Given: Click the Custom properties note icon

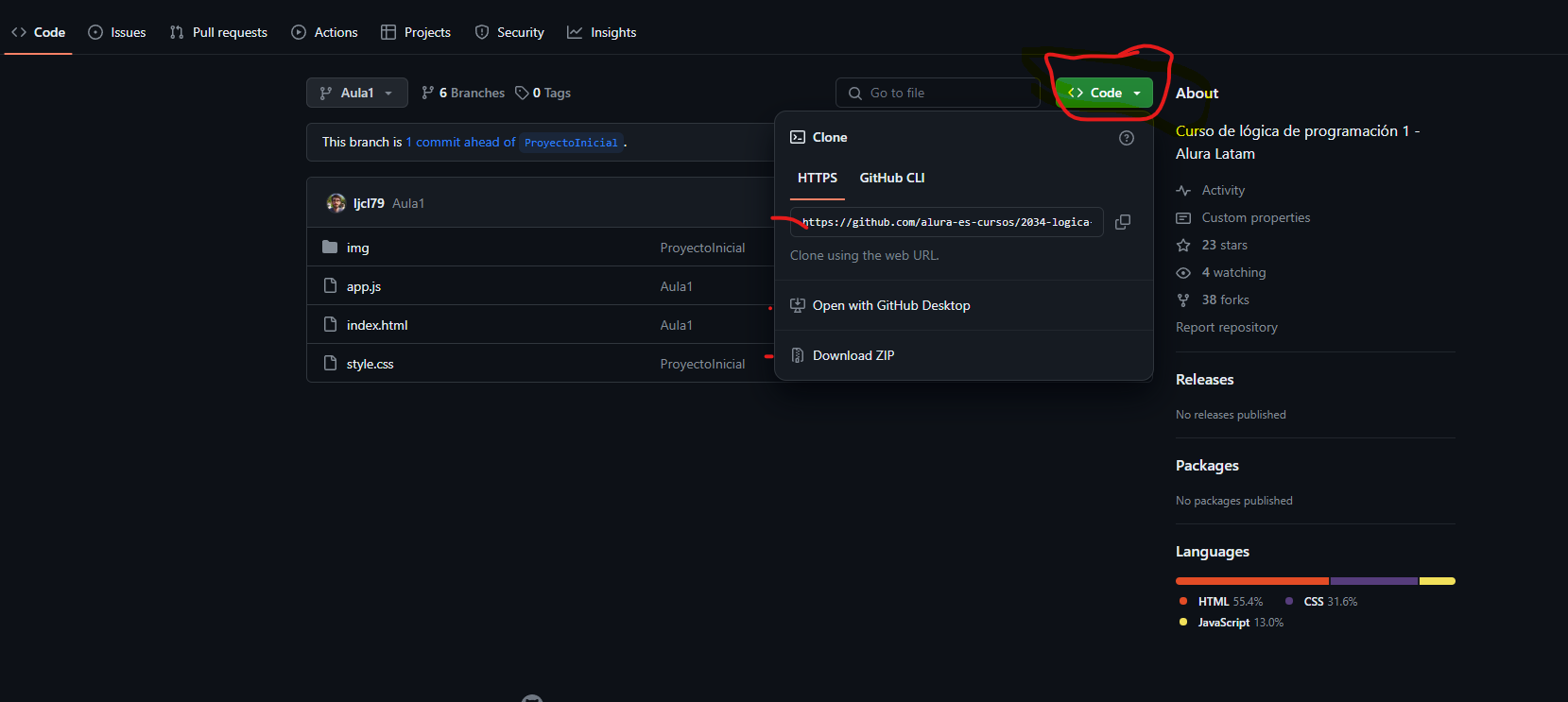Looking at the screenshot, I should [1183, 217].
